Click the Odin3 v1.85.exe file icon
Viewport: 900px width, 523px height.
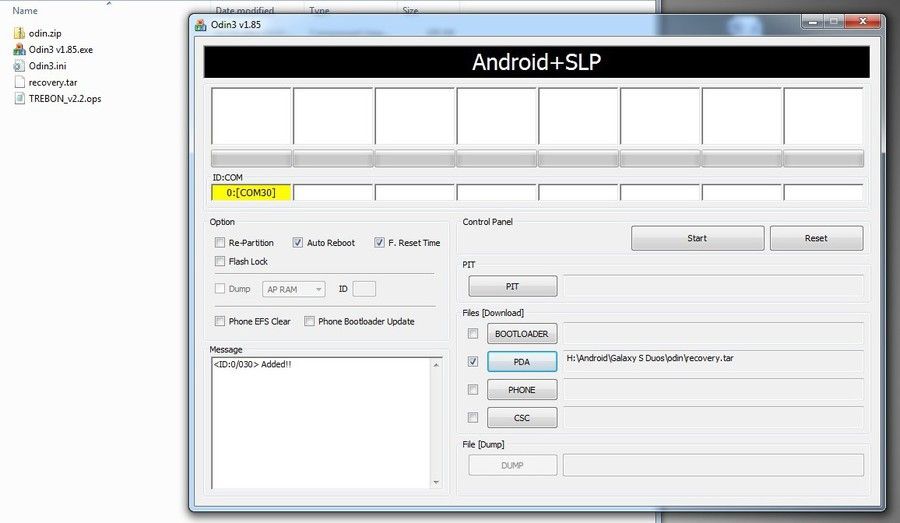pos(19,49)
